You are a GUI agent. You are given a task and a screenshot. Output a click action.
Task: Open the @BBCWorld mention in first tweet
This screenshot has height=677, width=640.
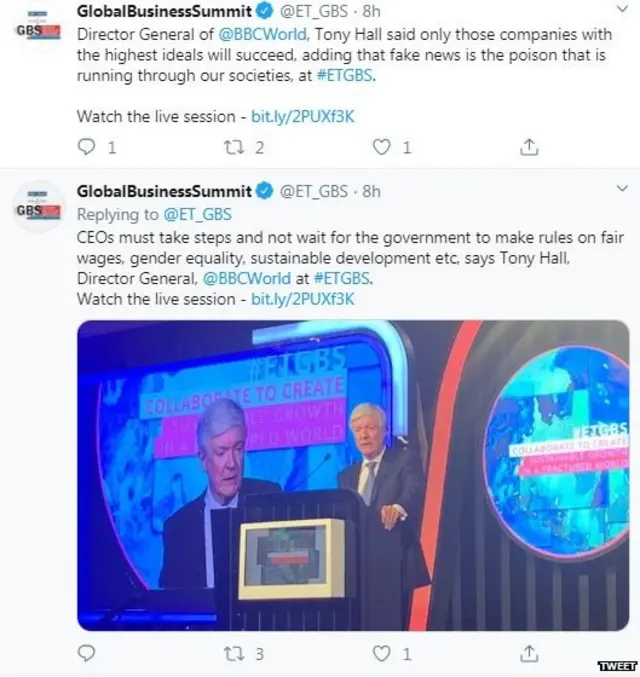(x=263, y=34)
